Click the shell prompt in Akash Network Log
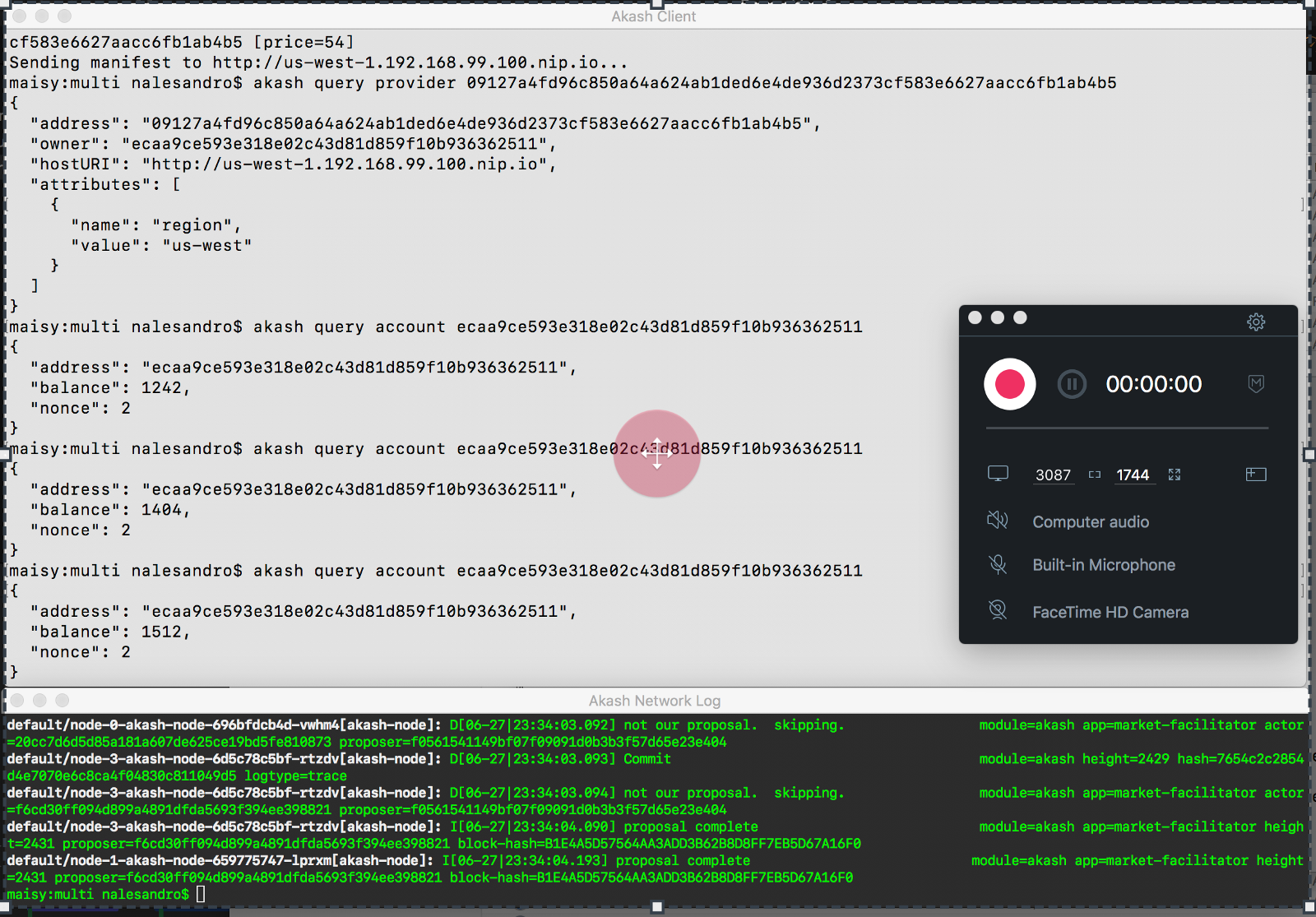The height and width of the screenshot is (917, 1316). (98, 895)
